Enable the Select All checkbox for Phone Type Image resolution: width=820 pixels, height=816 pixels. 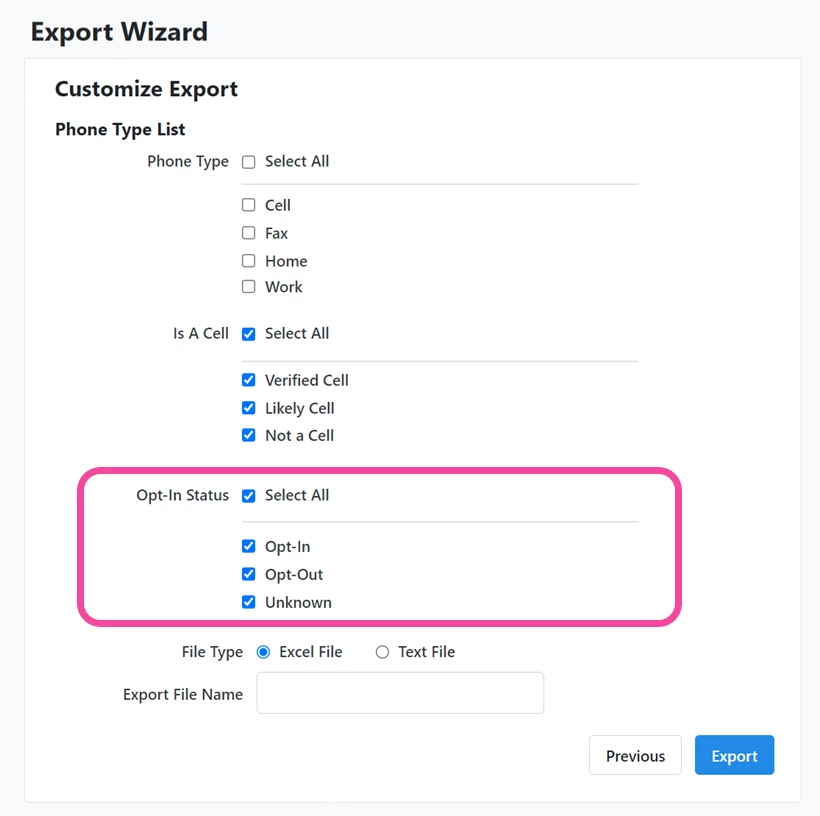tap(248, 161)
